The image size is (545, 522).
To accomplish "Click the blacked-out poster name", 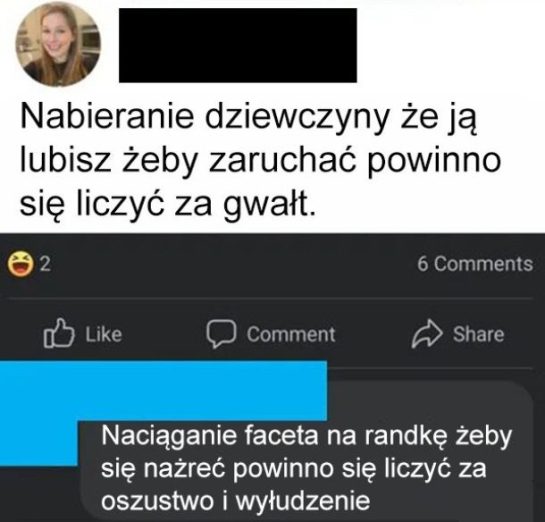I will click(x=238, y=45).
